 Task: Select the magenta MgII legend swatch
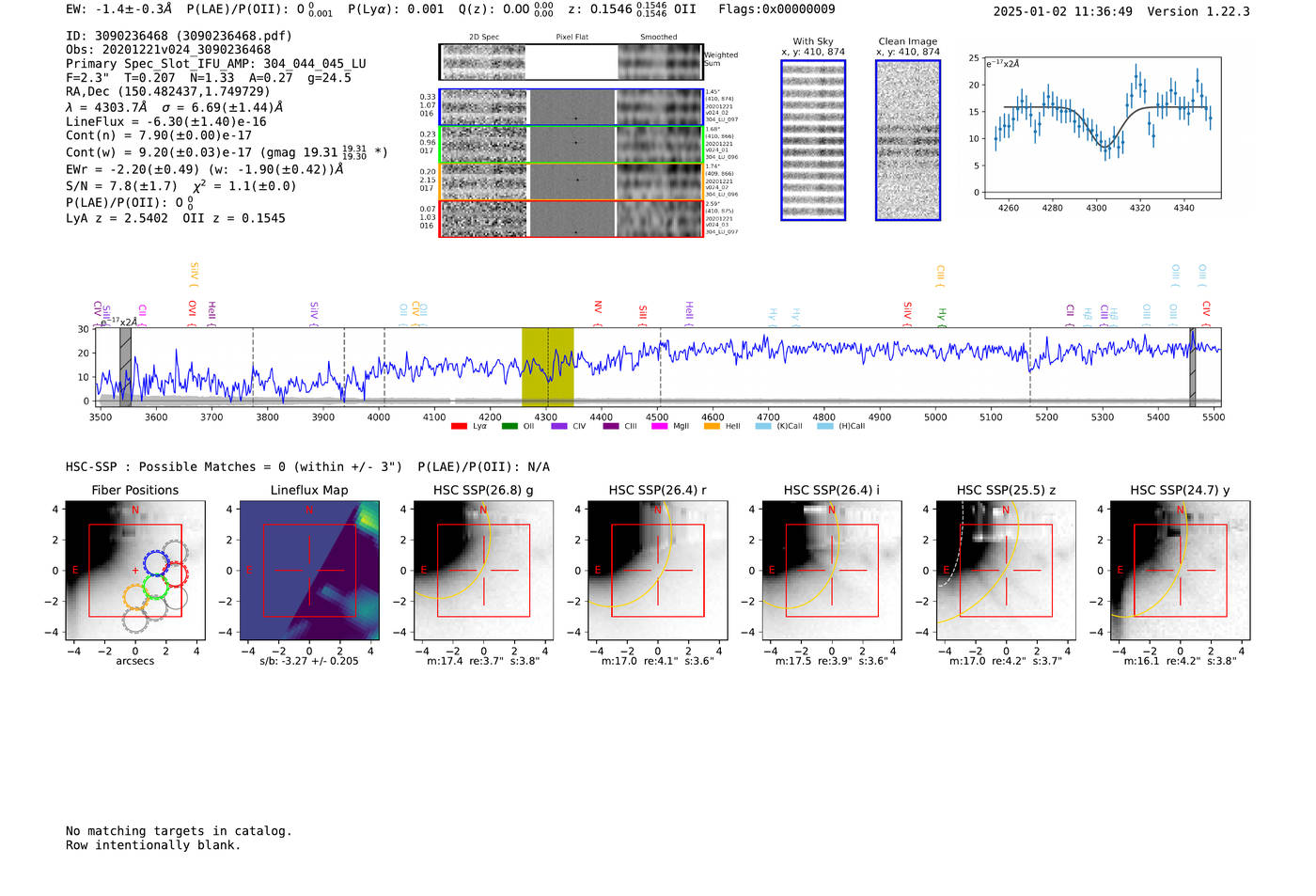pos(659,426)
